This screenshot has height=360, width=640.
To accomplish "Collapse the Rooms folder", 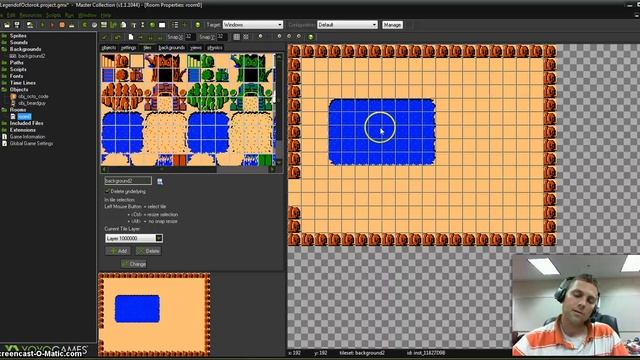I will click(4, 110).
